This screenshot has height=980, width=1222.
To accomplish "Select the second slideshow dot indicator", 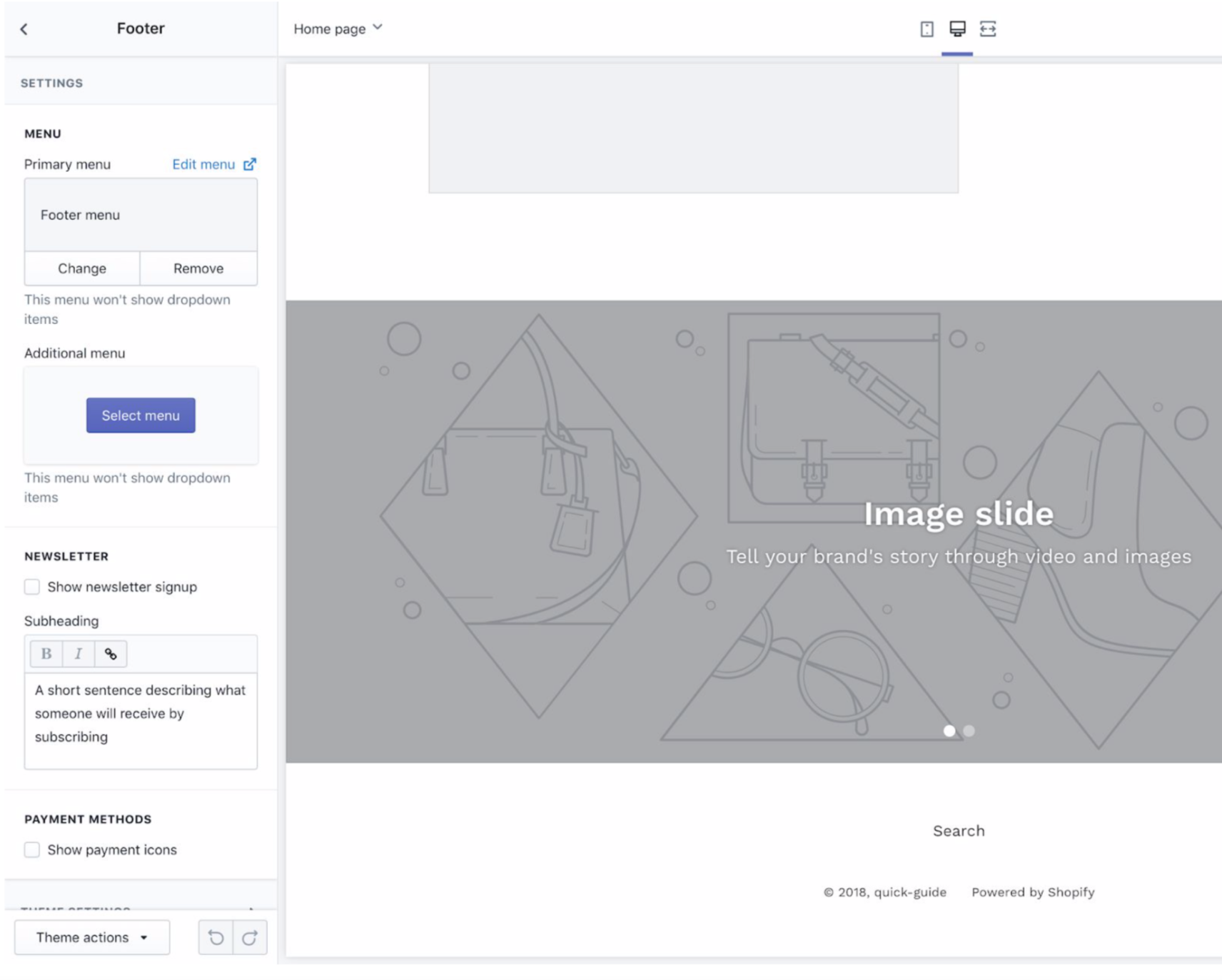I will [969, 731].
